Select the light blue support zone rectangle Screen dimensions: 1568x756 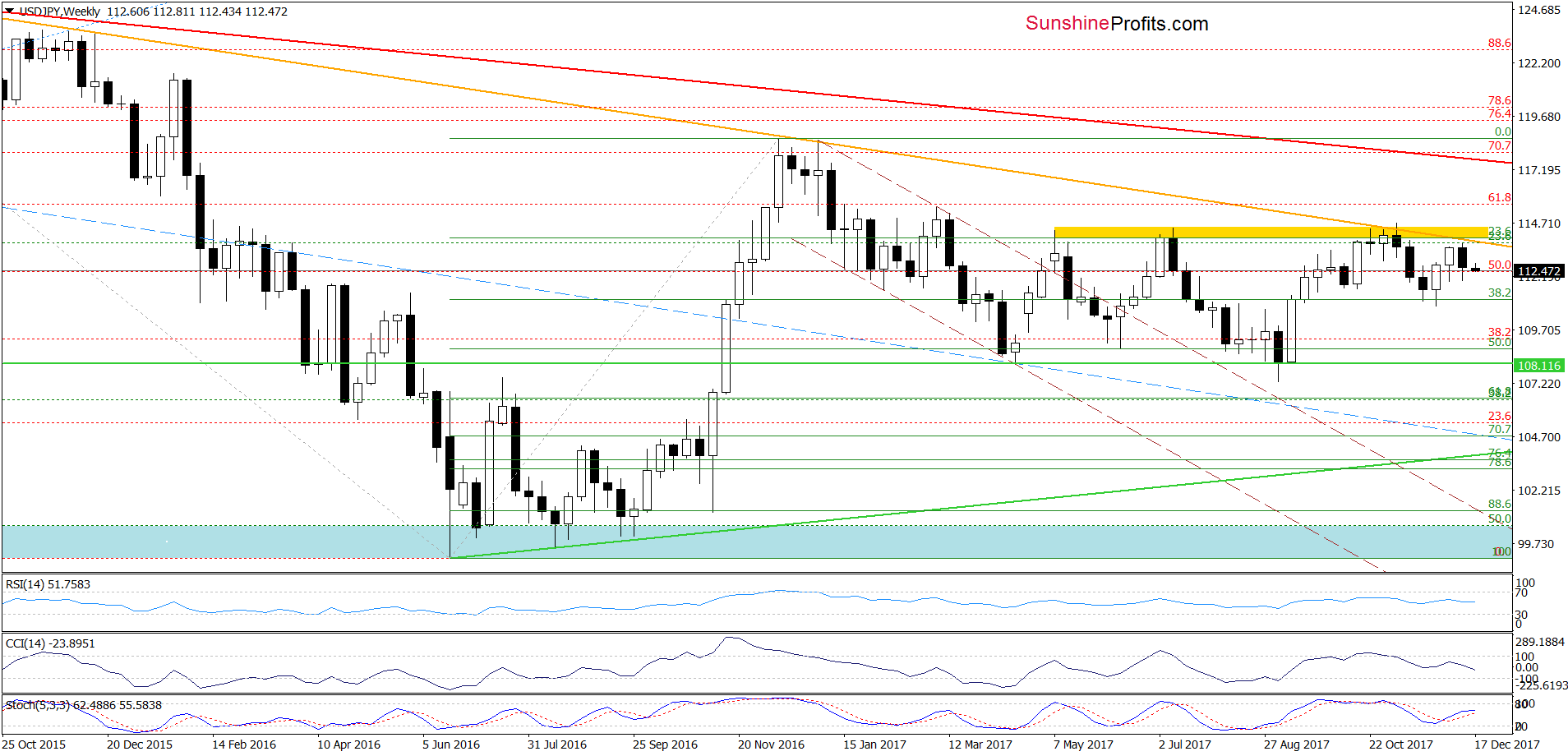click(756, 542)
